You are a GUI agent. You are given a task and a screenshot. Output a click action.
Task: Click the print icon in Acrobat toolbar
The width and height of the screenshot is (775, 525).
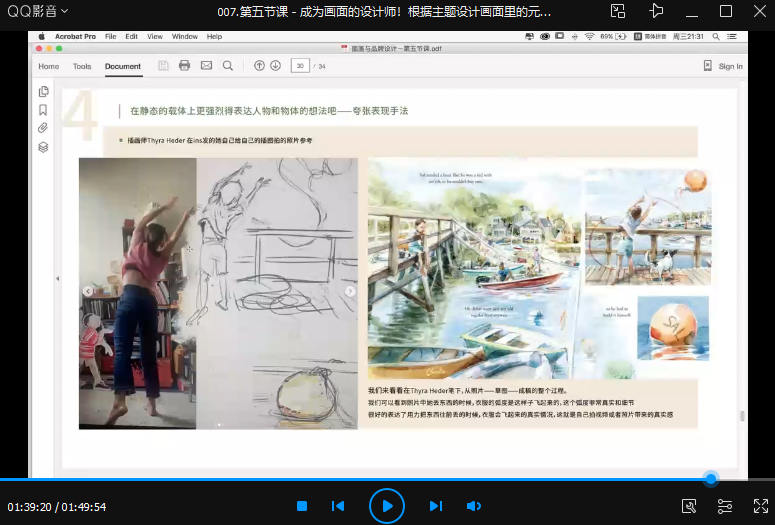(184, 66)
